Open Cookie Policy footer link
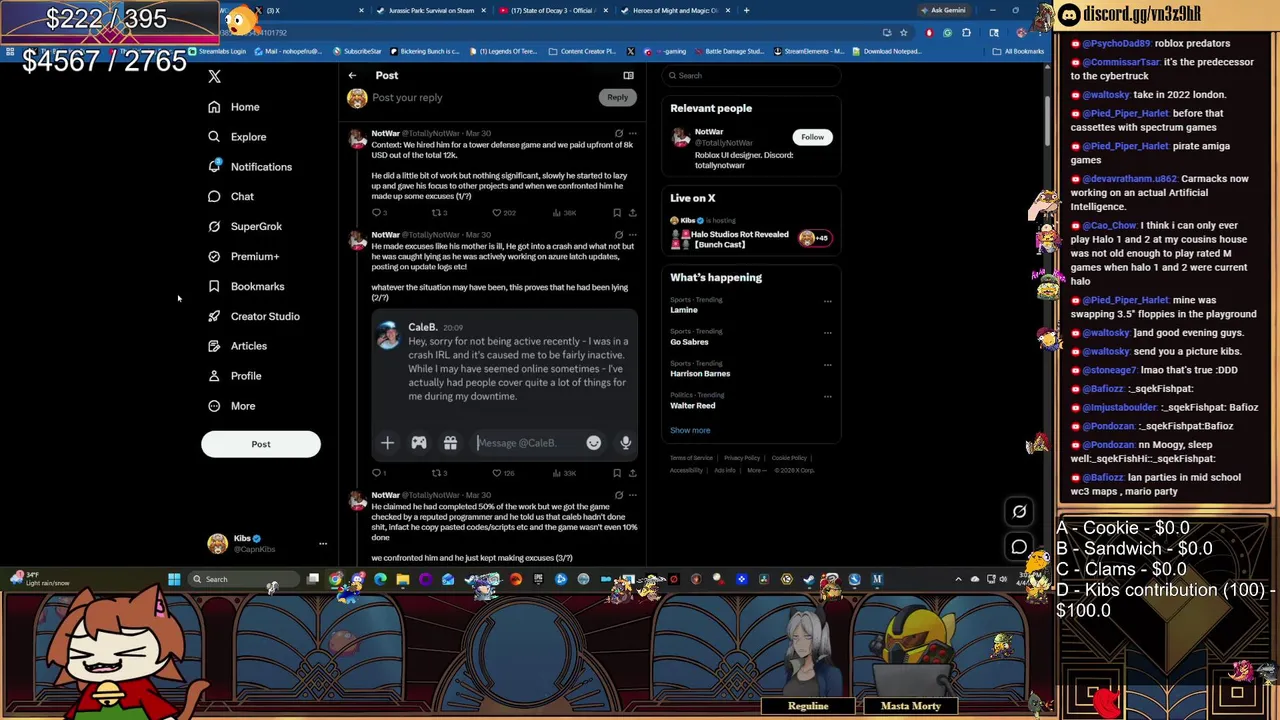The width and height of the screenshot is (1280, 720). [x=789, y=458]
